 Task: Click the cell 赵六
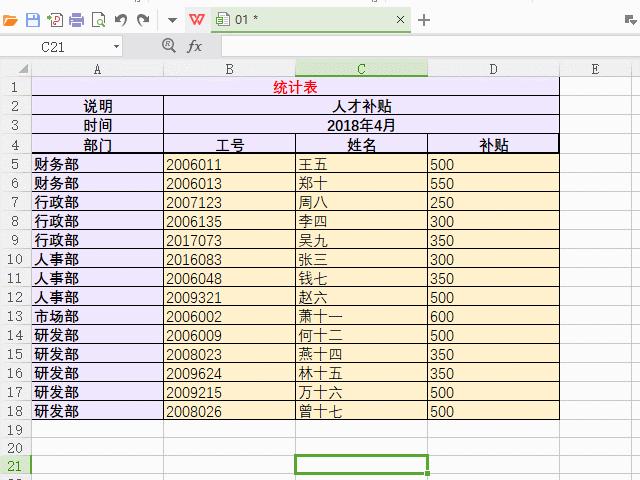tap(361, 297)
